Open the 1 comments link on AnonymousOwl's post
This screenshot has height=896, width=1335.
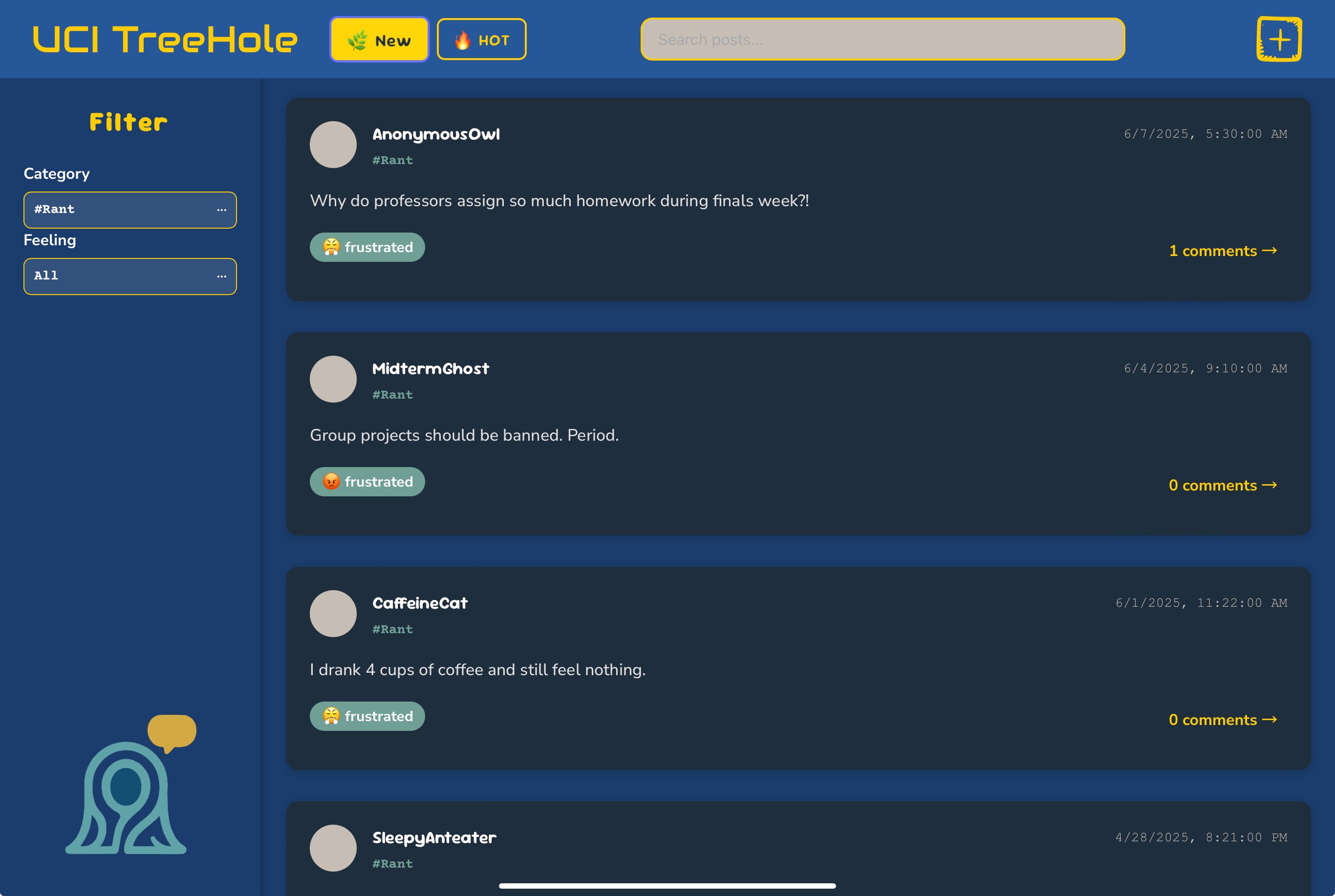click(1223, 251)
